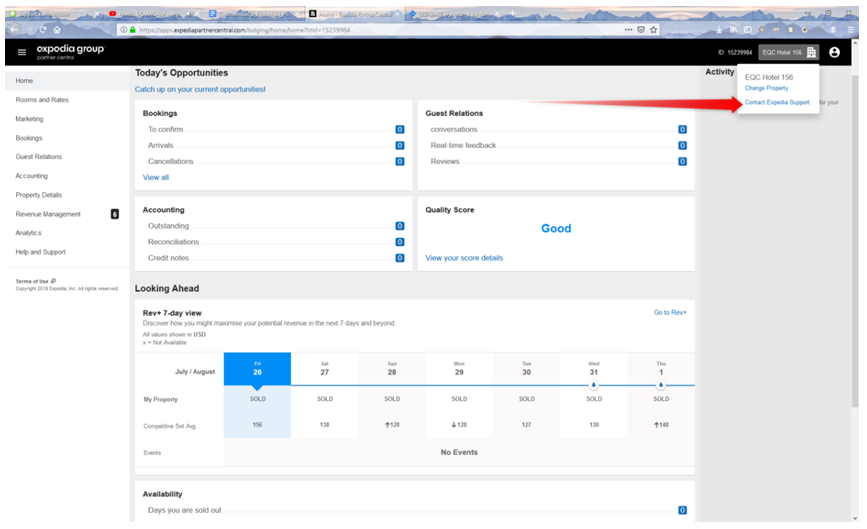Open Revenue Management section
Screen dimensions: 867x529
click(48, 214)
